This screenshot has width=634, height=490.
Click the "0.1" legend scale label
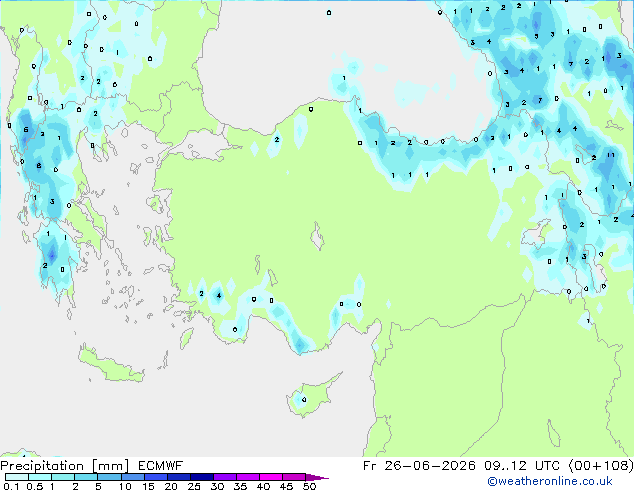[11, 486]
